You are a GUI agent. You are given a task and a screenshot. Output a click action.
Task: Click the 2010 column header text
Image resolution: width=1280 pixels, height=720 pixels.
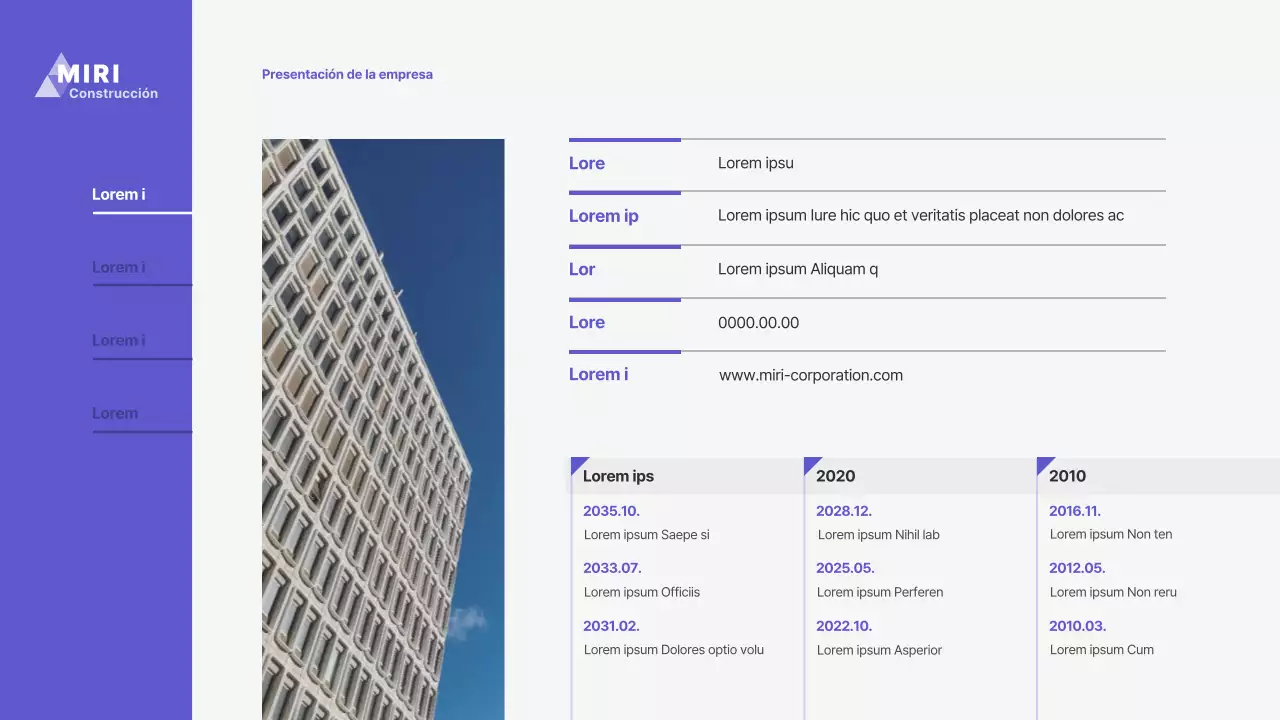coord(1067,476)
